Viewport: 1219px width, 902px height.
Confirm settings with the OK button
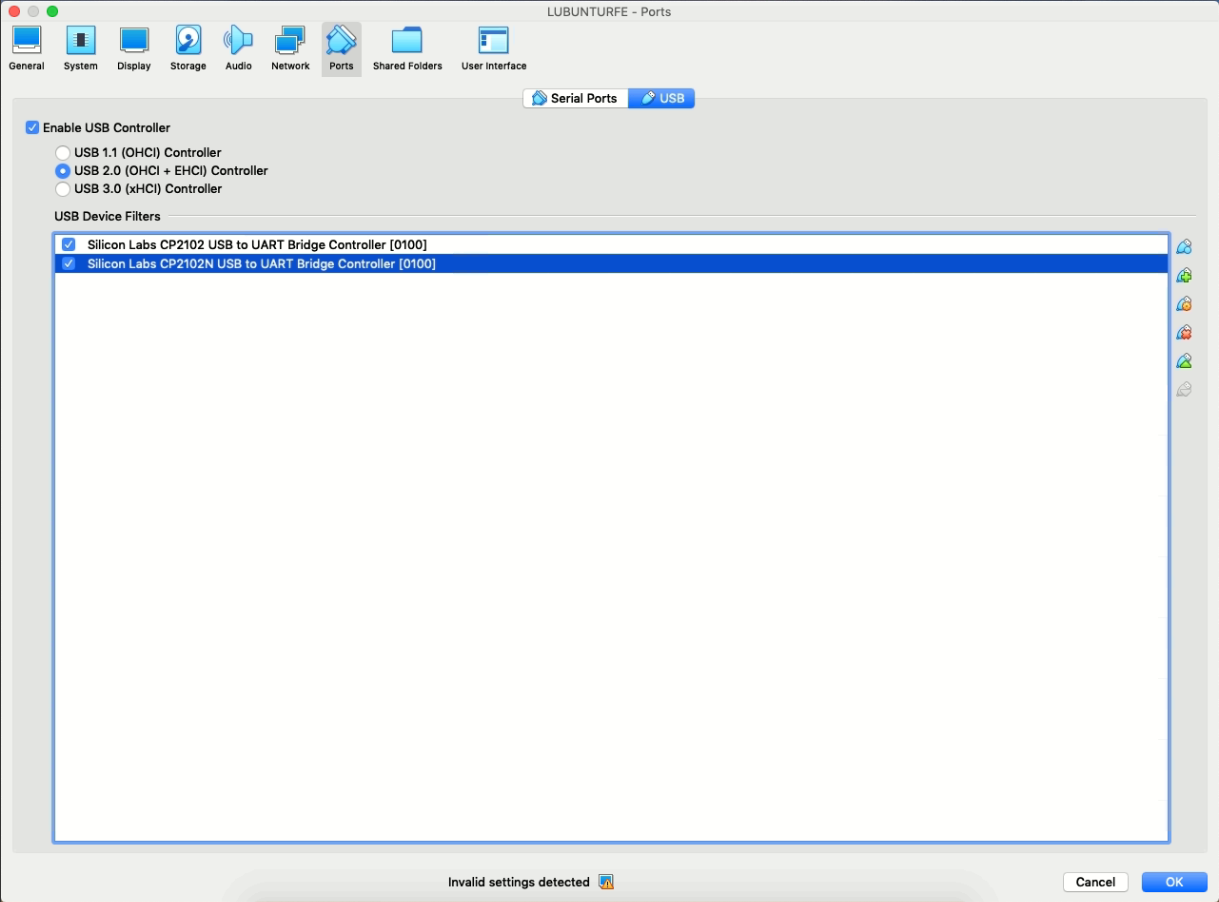1174,882
